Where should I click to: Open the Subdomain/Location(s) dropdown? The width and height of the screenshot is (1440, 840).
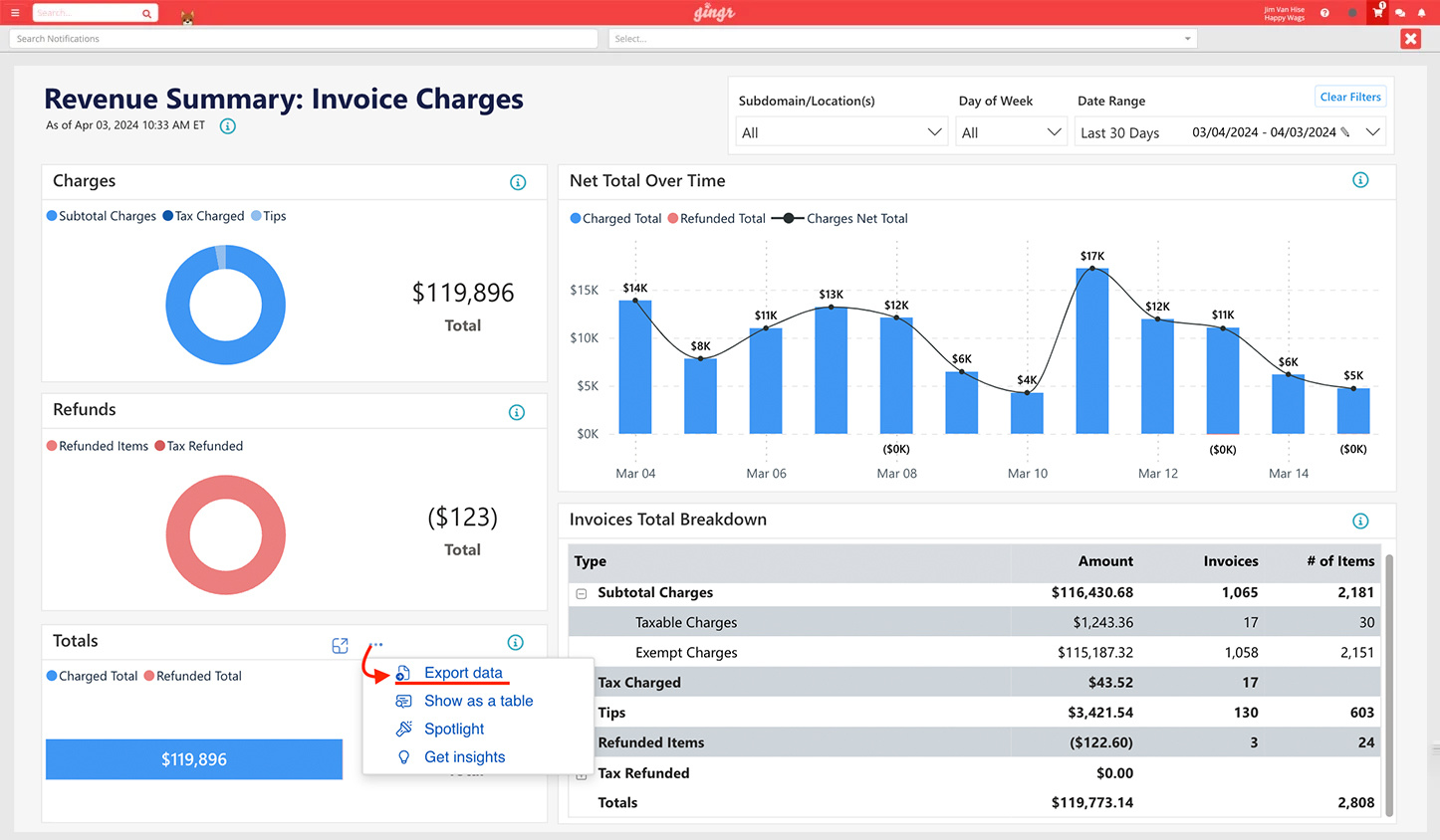point(840,132)
